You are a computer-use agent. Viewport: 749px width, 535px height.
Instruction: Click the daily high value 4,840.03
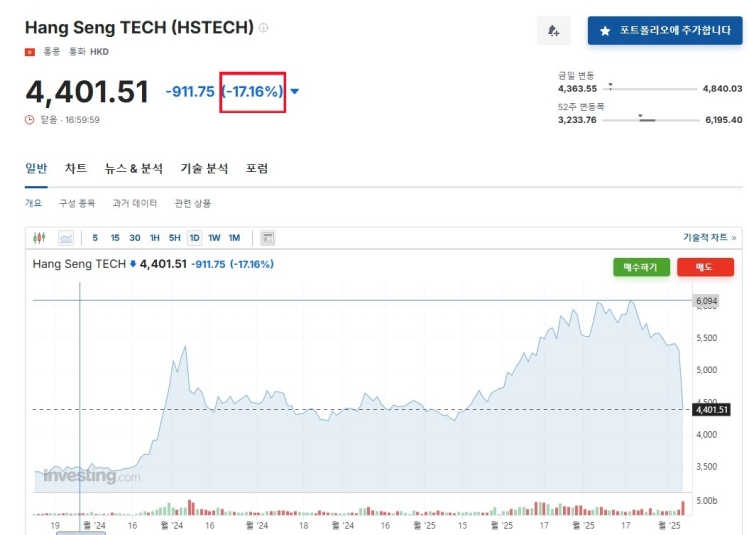[722, 88]
